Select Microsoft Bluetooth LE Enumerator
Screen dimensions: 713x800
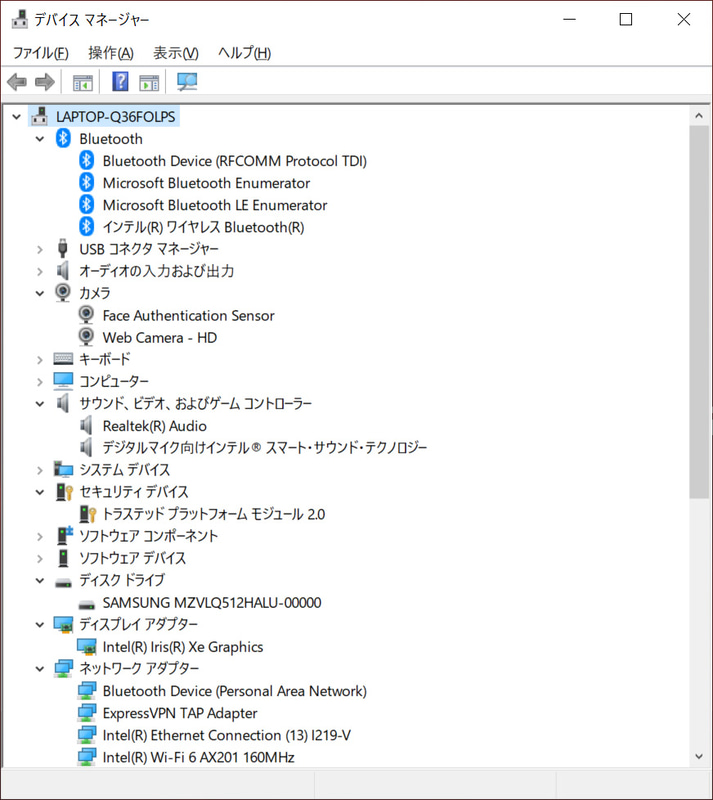tap(215, 205)
